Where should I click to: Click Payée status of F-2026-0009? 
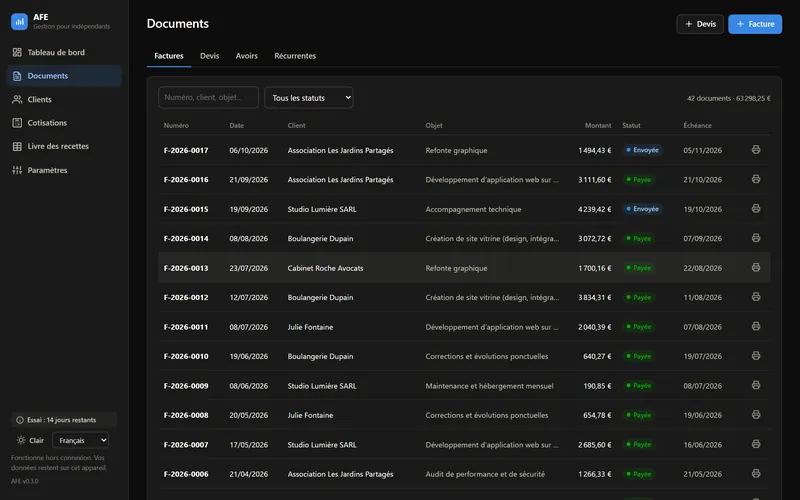tap(639, 386)
